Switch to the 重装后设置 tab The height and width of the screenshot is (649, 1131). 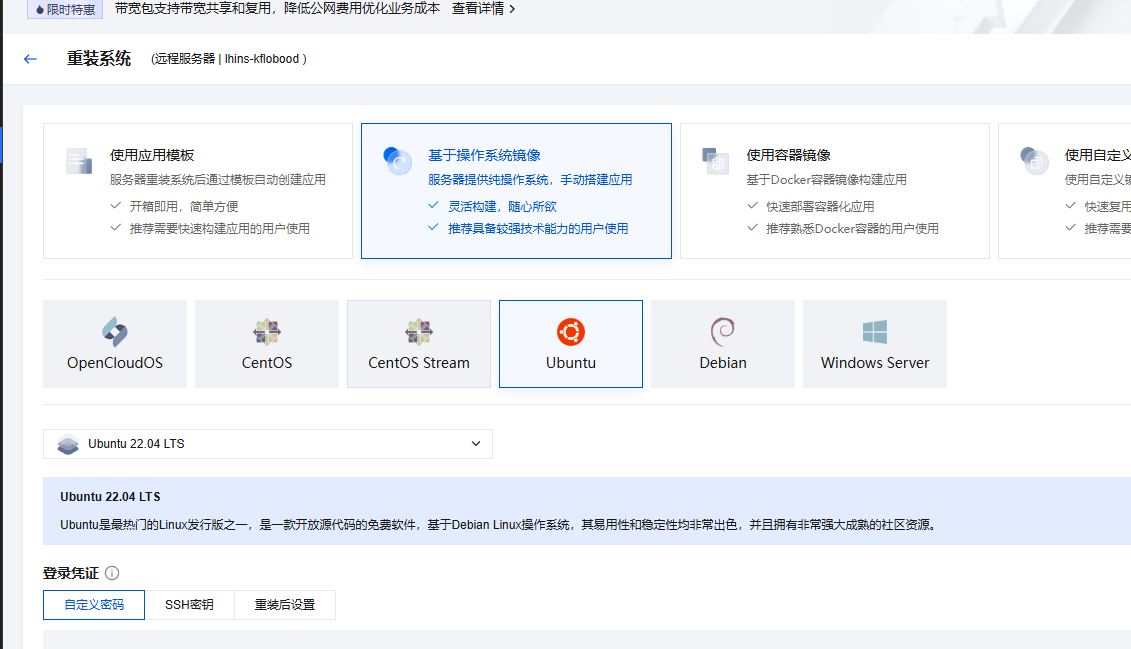click(285, 605)
